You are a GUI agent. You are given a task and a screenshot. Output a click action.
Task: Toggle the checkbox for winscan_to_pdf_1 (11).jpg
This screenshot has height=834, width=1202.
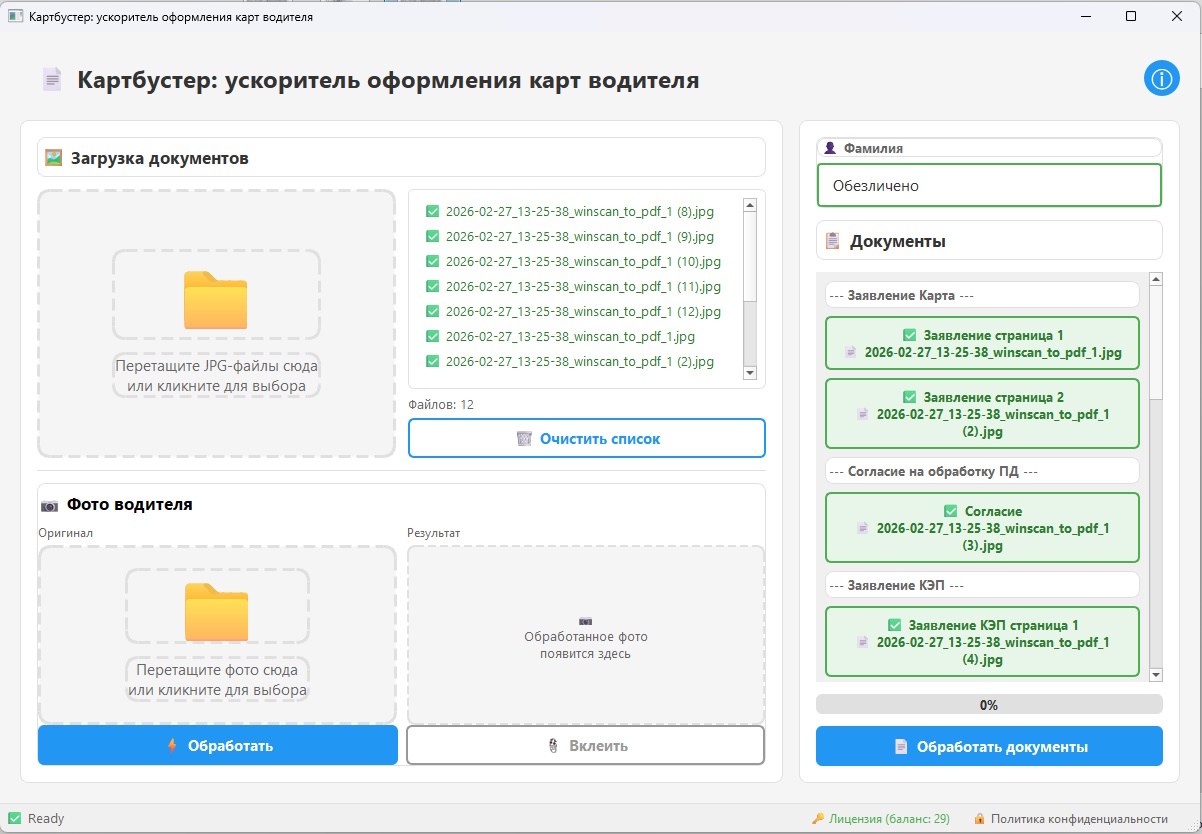pos(432,286)
